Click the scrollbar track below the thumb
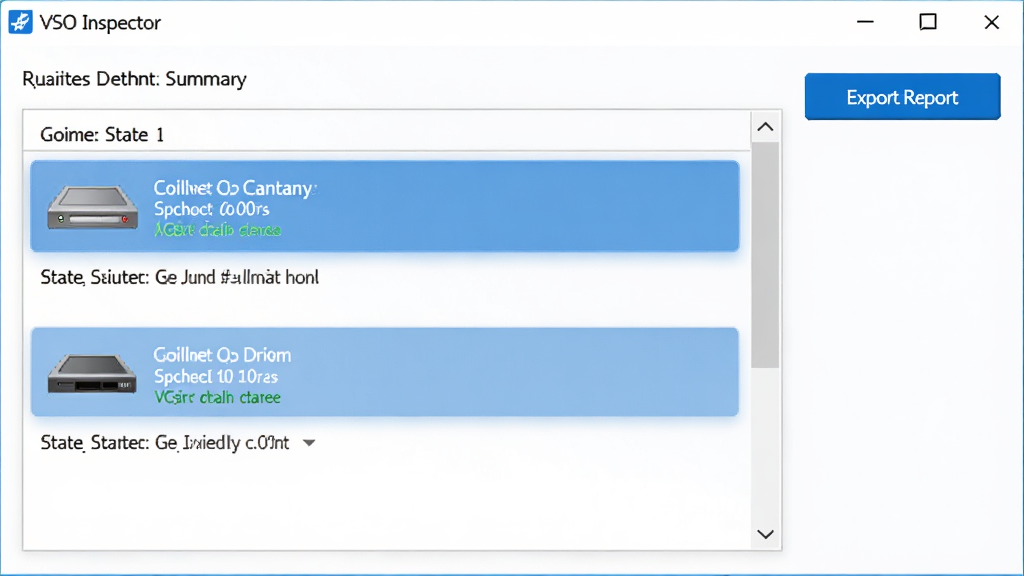The width and height of the screenshot is (1024, 576). tap(765, 444)
